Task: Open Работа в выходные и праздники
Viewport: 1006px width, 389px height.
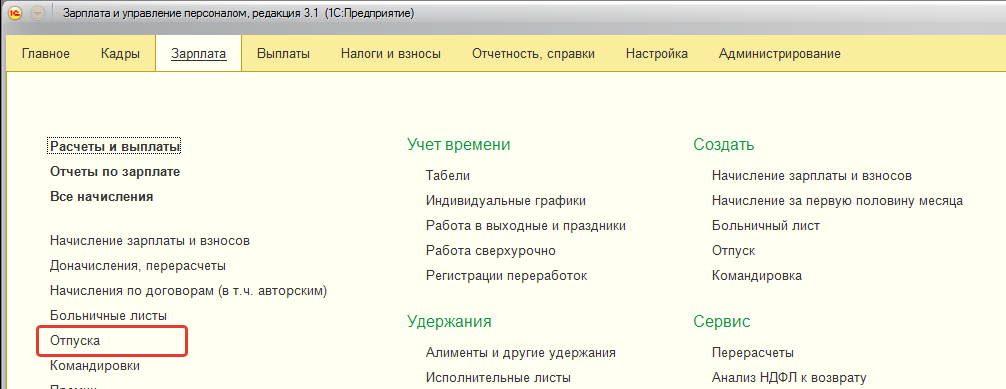Action: coord(525,226)
